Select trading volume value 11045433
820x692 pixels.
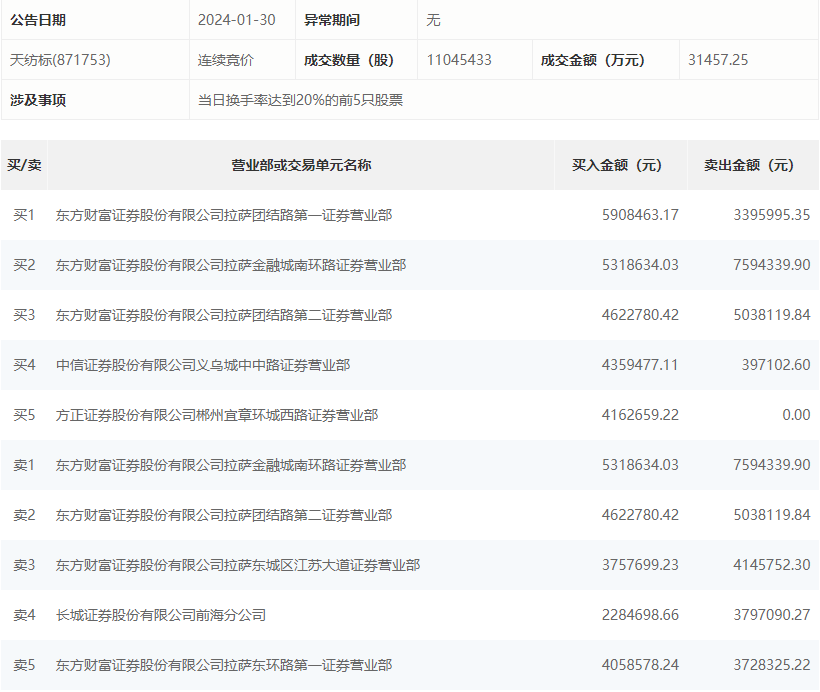[x=459, y=60]
